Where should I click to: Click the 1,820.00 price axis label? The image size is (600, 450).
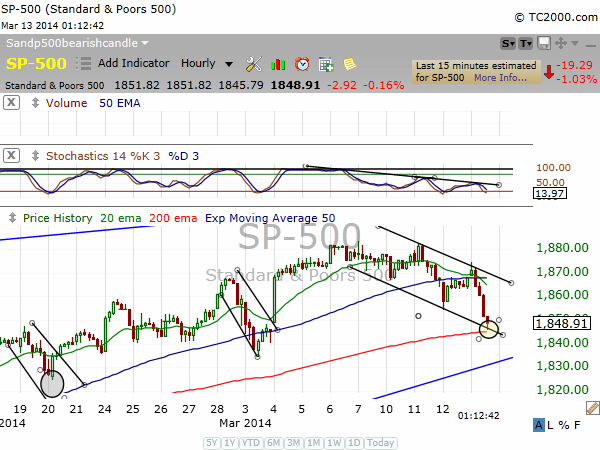point(562,390)
